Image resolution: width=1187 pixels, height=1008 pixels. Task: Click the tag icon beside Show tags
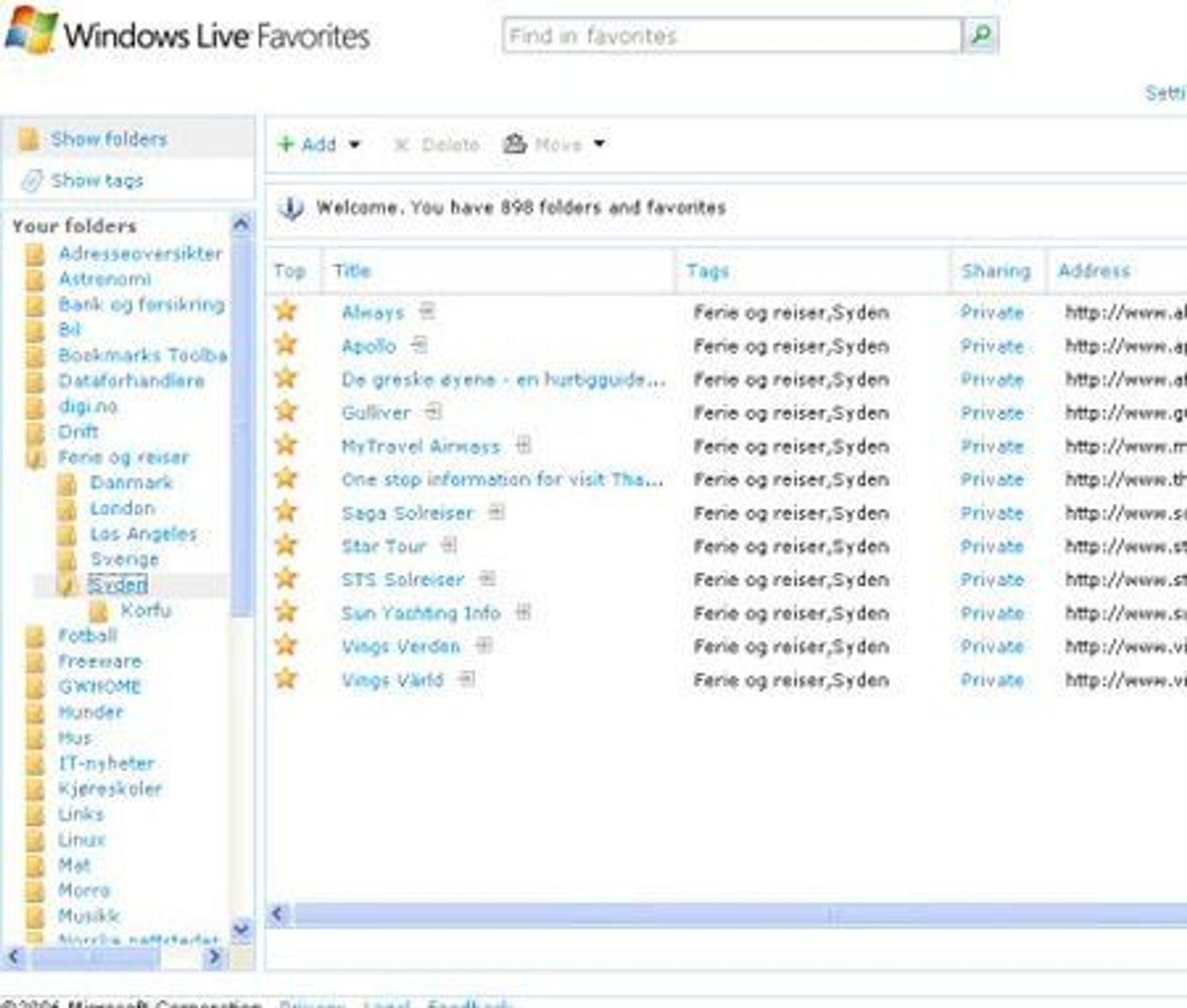coord(32,180)
